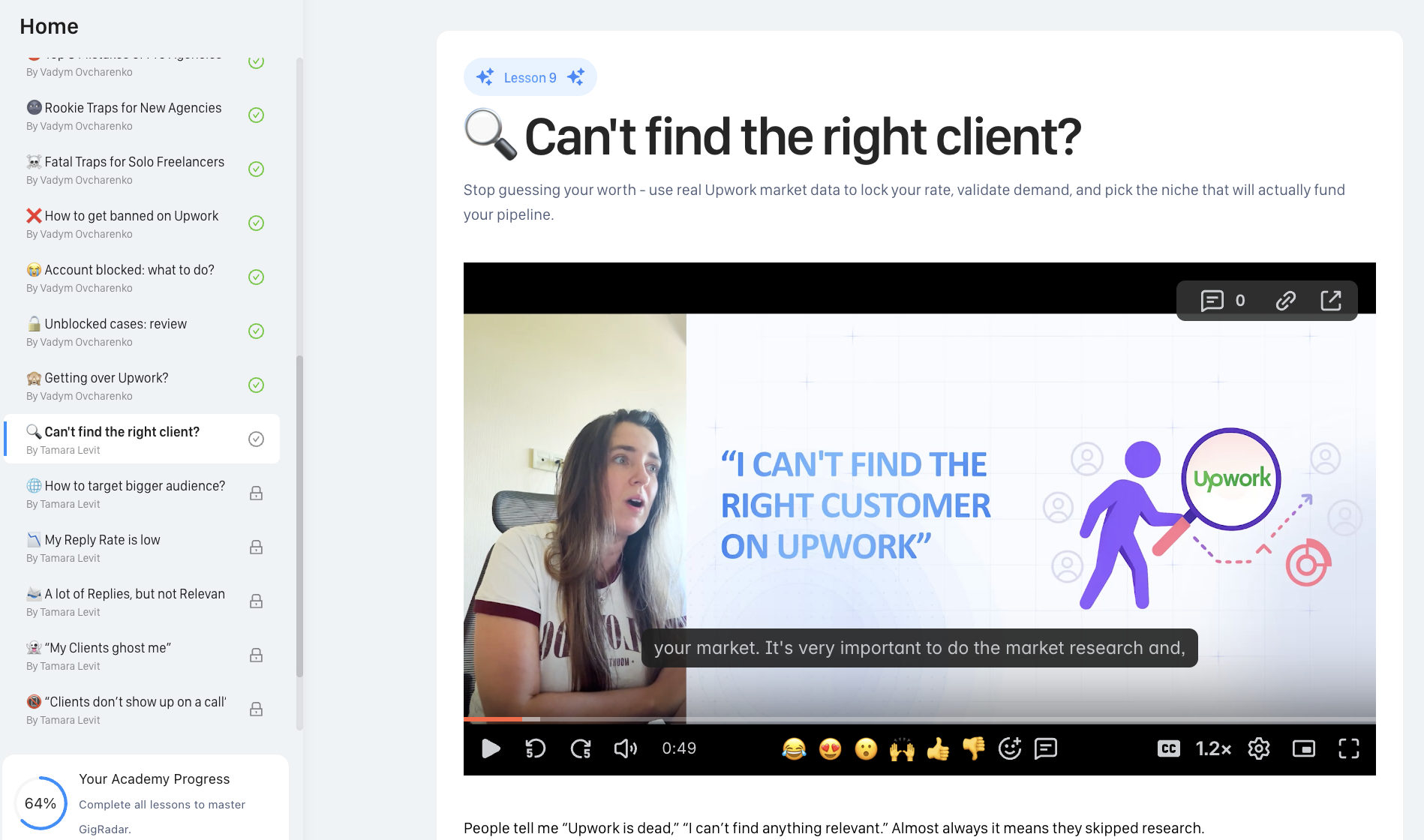Image resolution: width=1424 pixels, height=840 pixels.
Task: Open more emoji reactions picker
Action: coord(1010,748)
